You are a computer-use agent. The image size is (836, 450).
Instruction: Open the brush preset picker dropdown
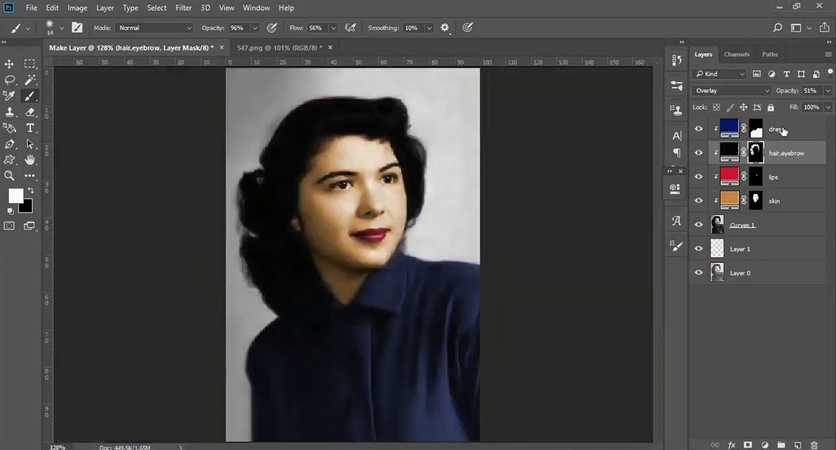tap(61, 28)
